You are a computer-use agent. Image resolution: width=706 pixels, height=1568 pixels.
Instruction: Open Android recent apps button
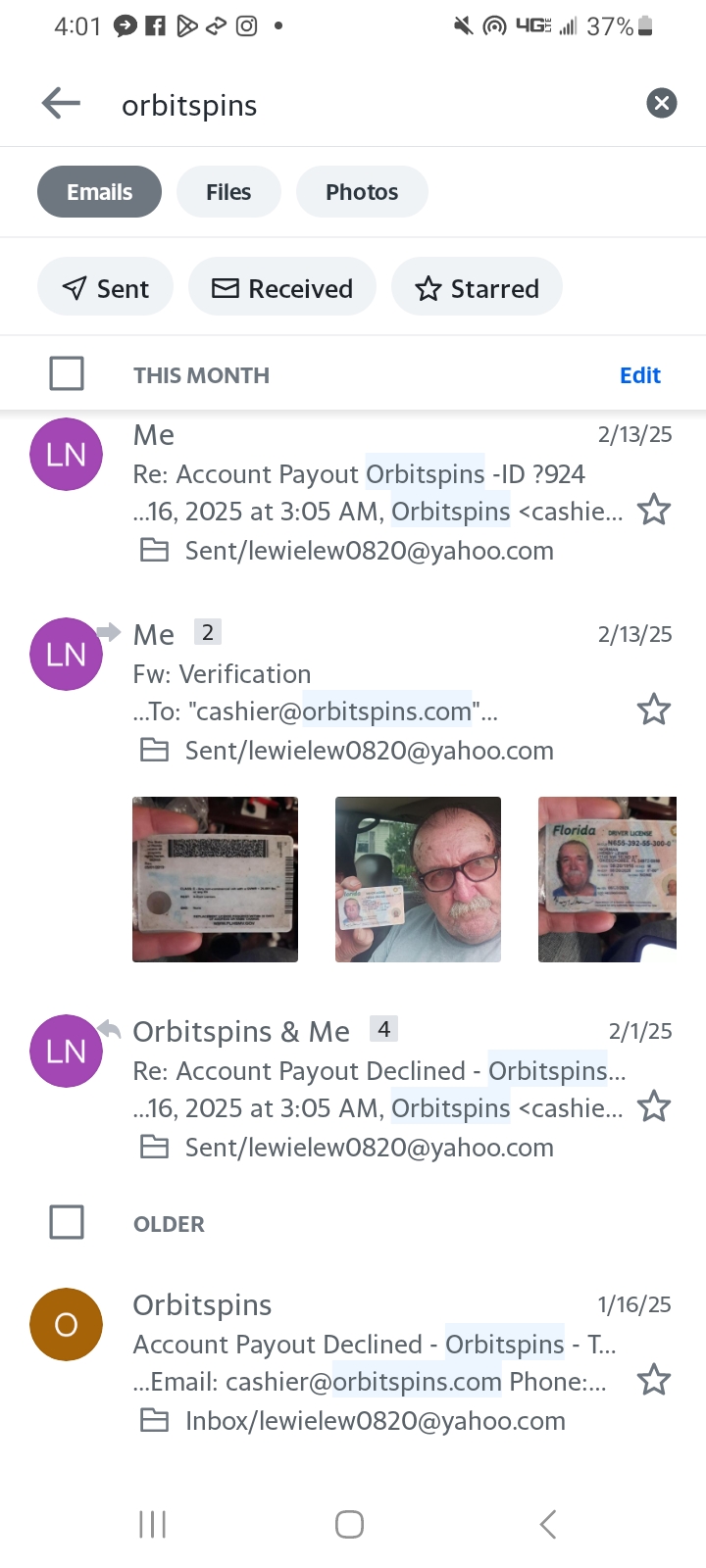pyautogui.click(x=153, y=1524)
